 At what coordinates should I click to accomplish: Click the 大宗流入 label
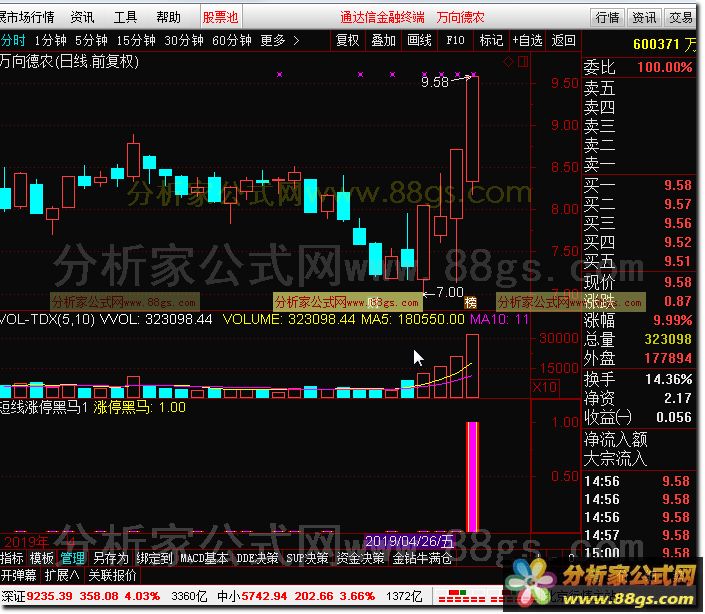point(616,459)
